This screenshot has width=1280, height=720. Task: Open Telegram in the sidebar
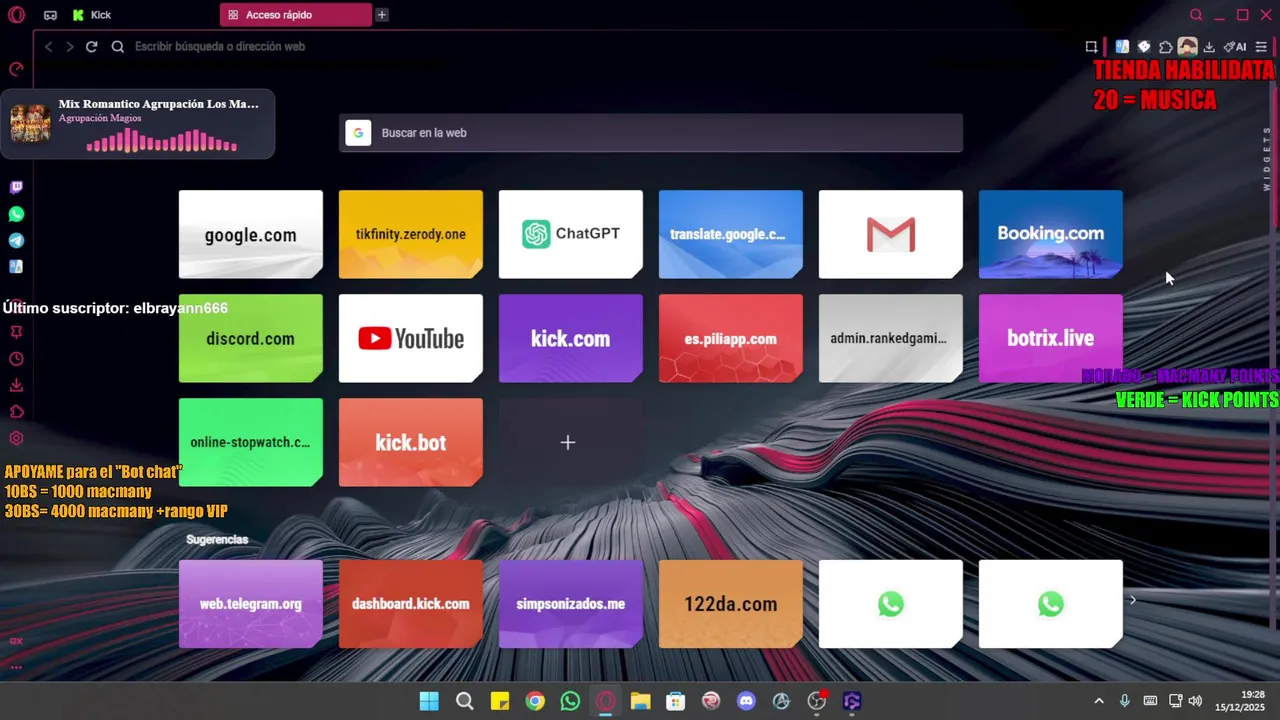pos(16,240)
